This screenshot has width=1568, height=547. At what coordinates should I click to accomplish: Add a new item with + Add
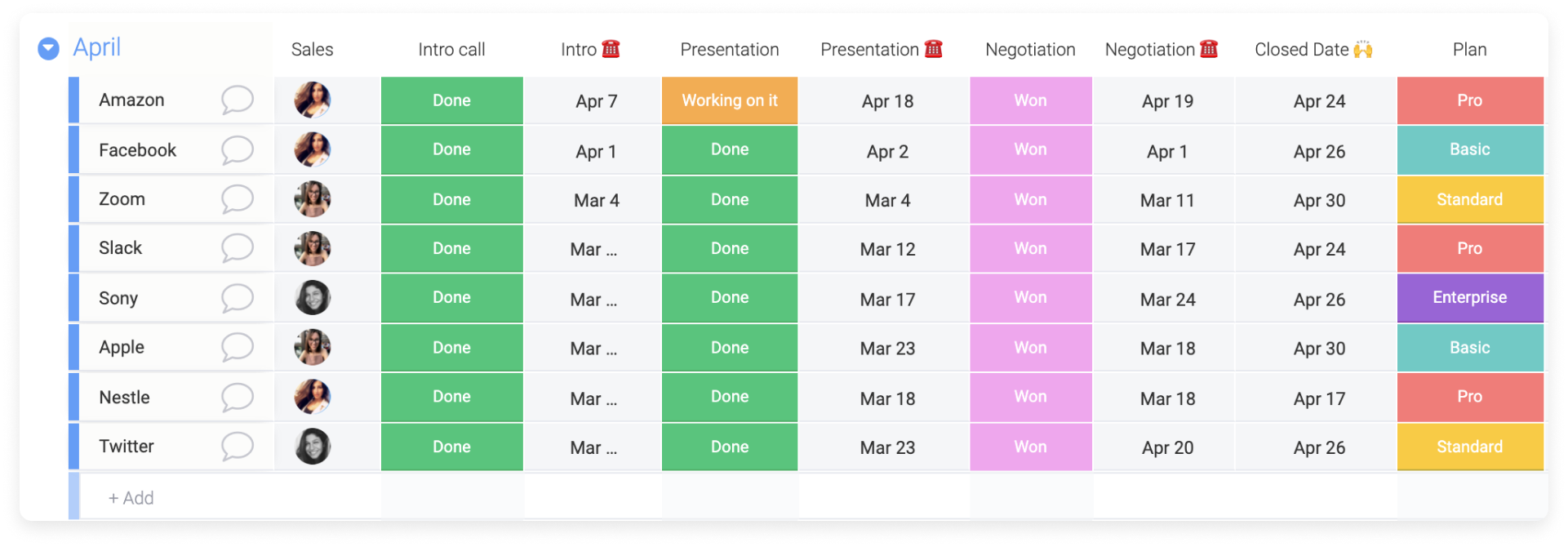point(131,498)
